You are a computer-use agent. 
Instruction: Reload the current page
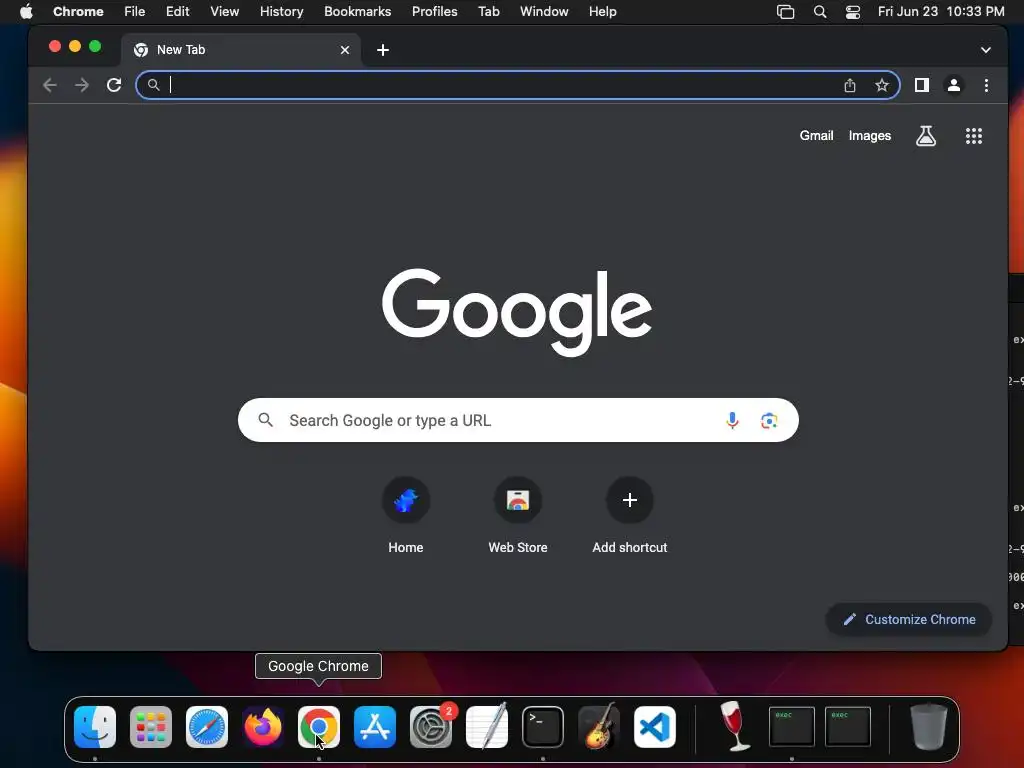(114, 85)
